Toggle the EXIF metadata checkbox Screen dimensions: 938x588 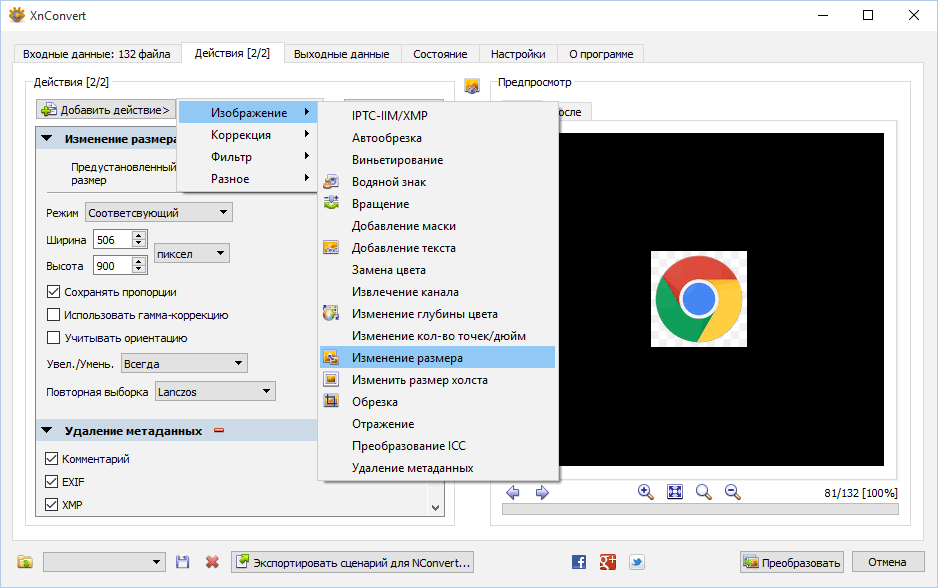coord(52,482)
